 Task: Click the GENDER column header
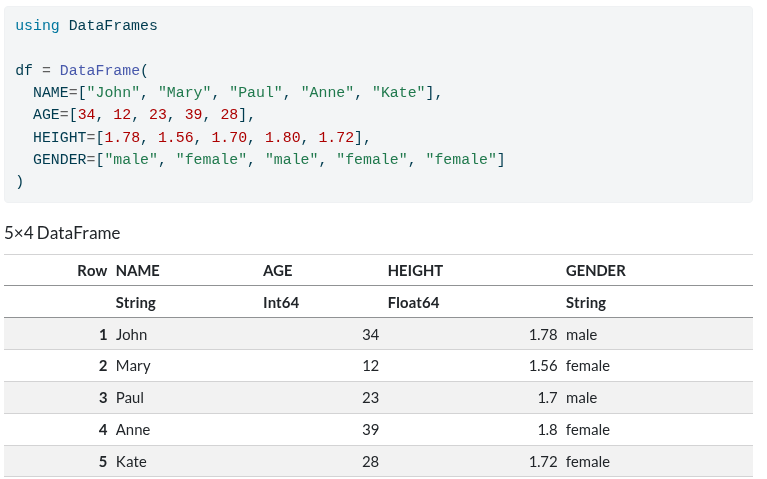click(x=595, y=270)
